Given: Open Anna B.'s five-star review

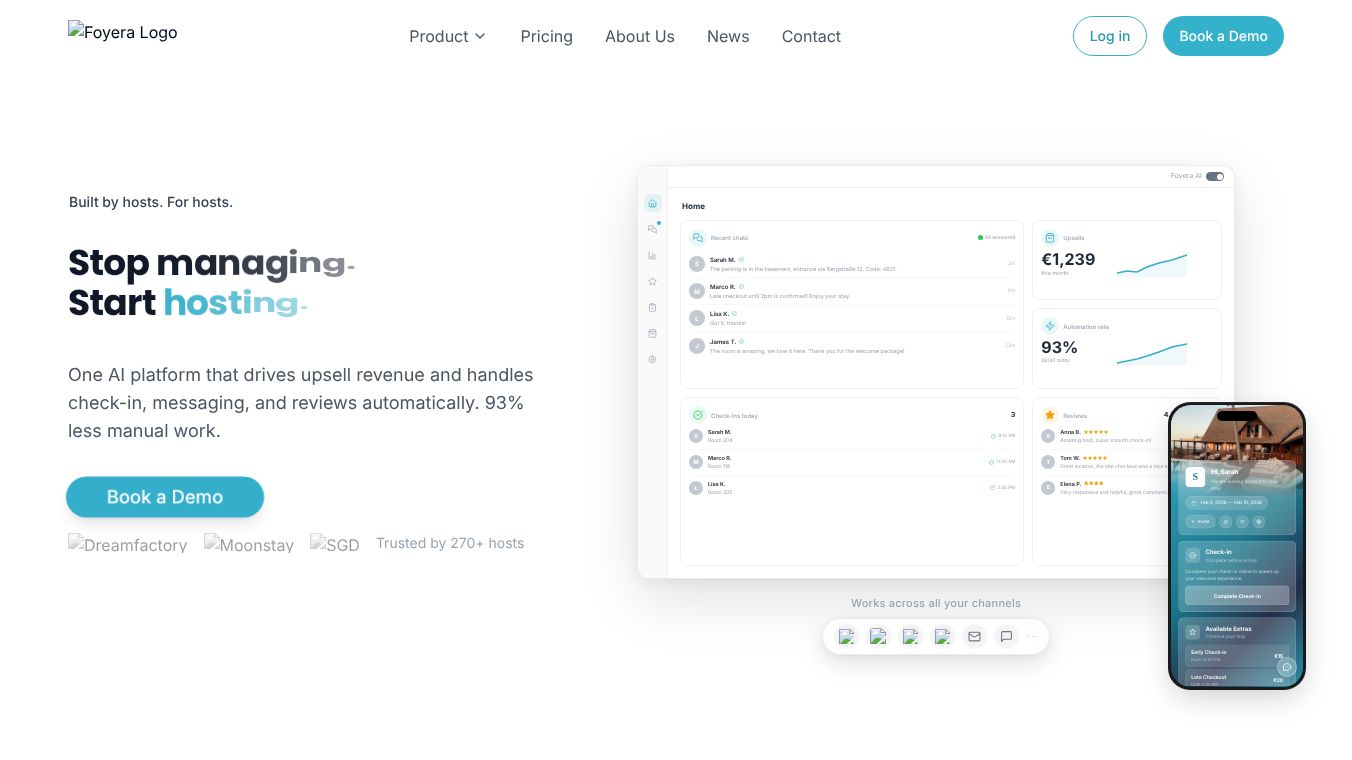Looking at the screenshot, I should pos(1104,436).
